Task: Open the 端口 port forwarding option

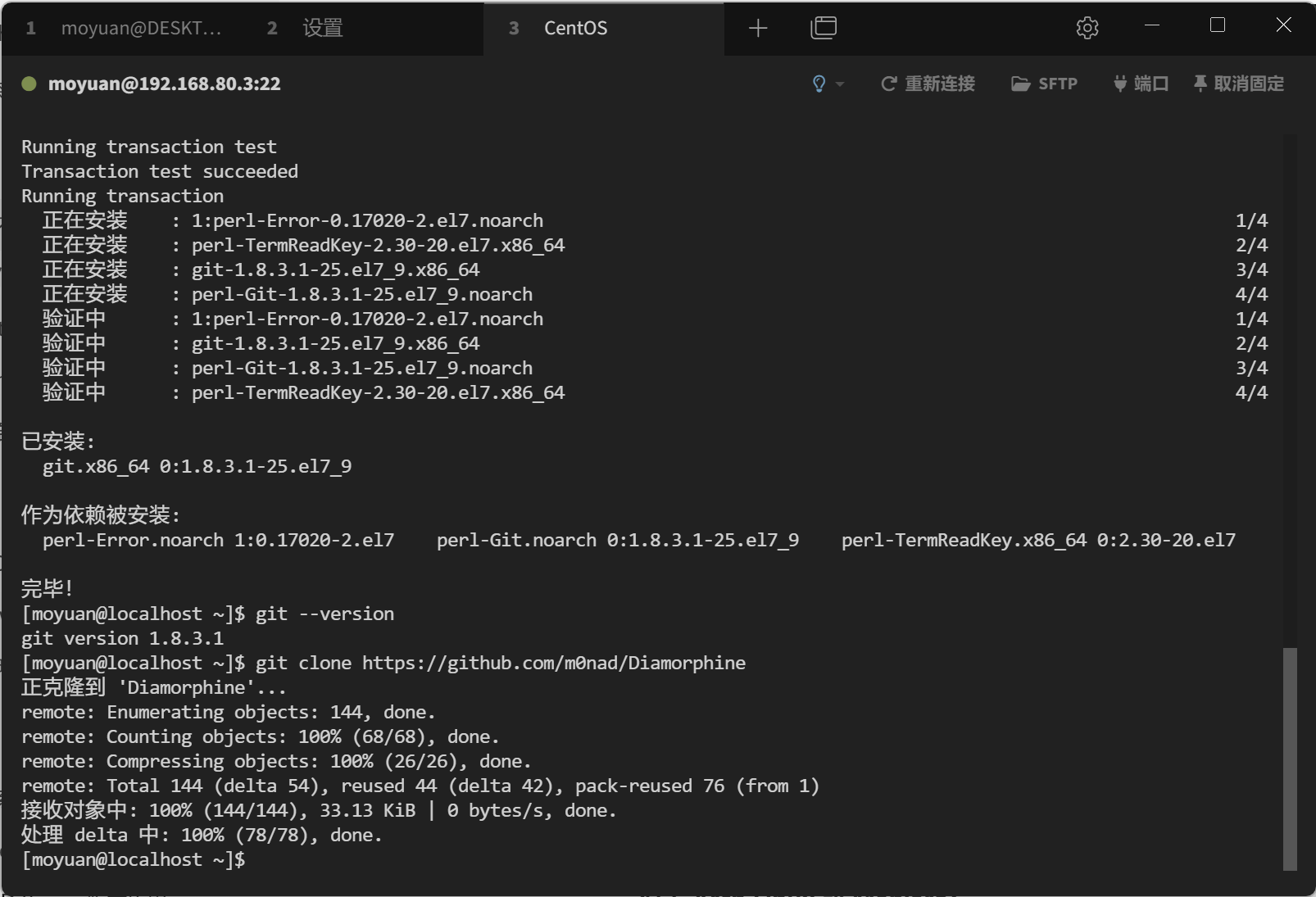Action: click(1141, 84)
